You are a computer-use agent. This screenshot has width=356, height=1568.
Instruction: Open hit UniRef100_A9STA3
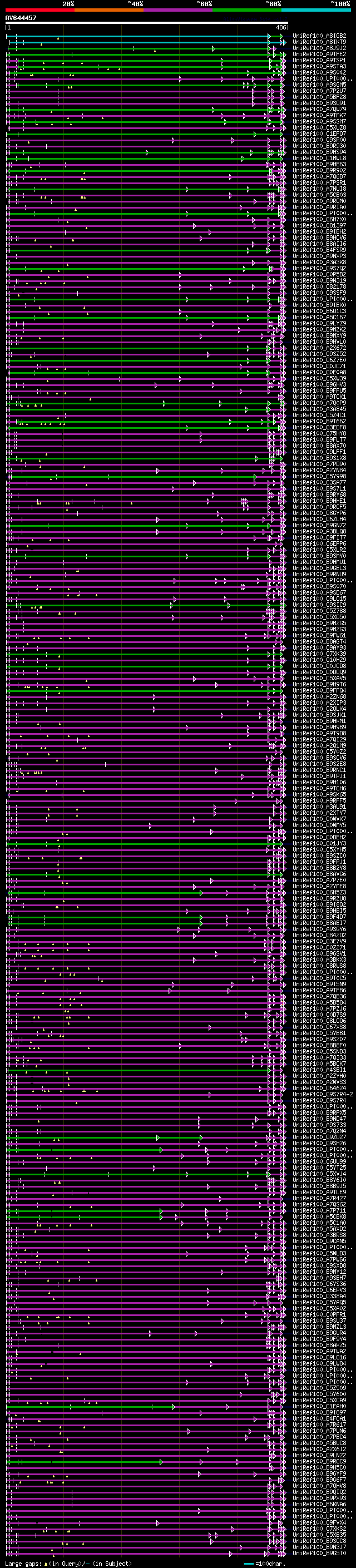tap(319, 66)
